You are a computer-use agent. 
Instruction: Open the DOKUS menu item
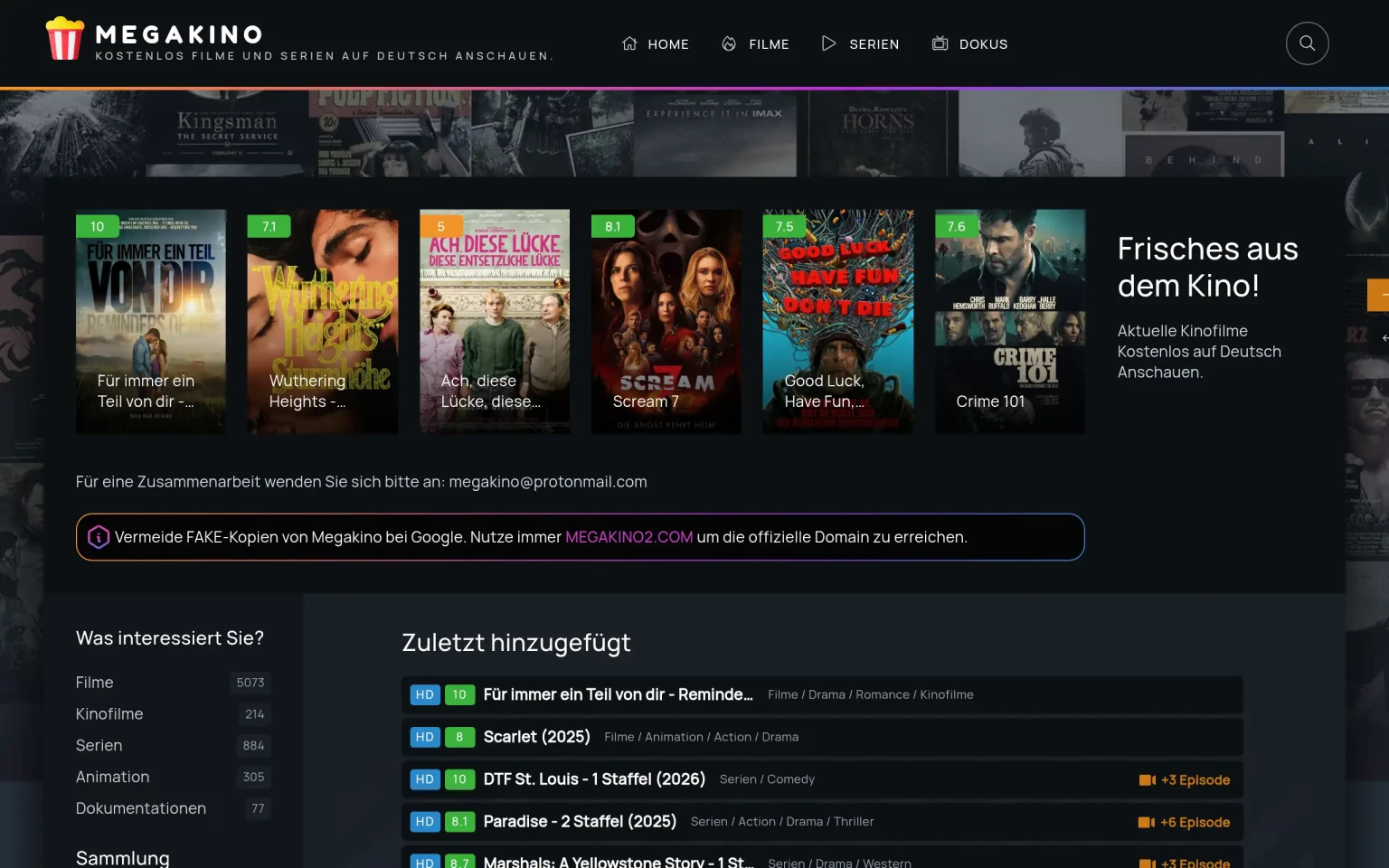coord(970,43)
